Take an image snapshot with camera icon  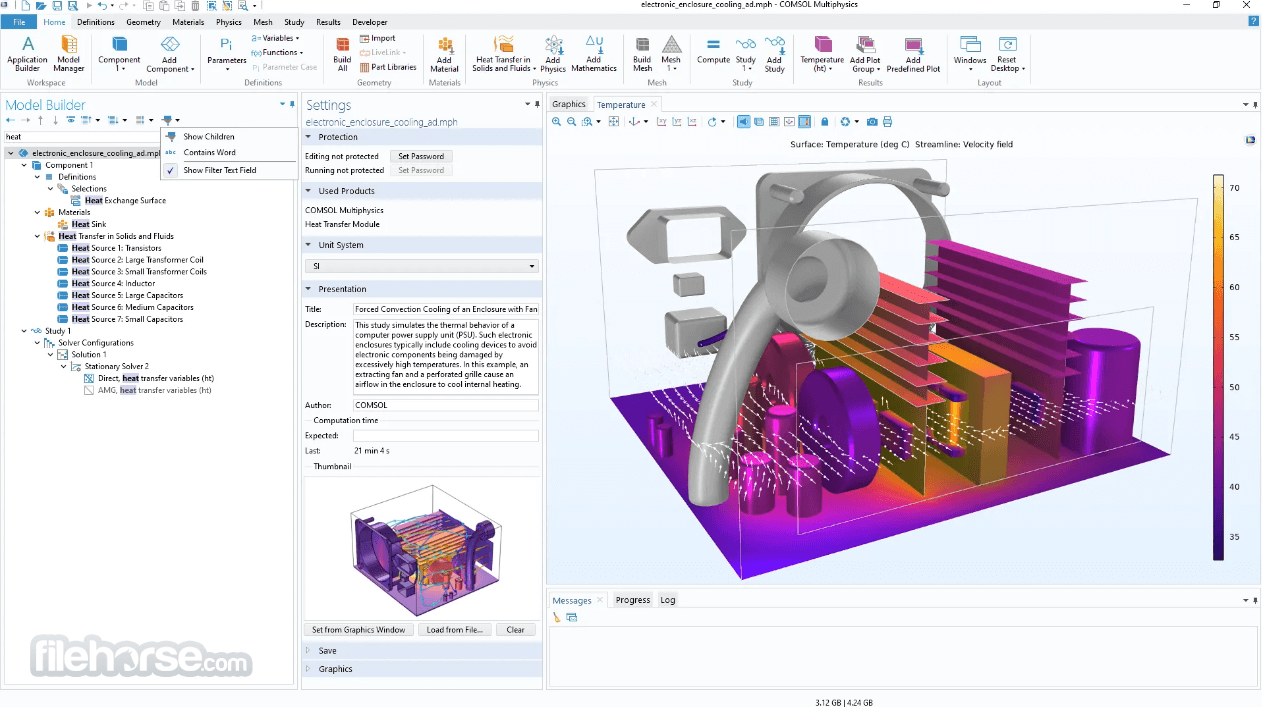tap(872, 121)
